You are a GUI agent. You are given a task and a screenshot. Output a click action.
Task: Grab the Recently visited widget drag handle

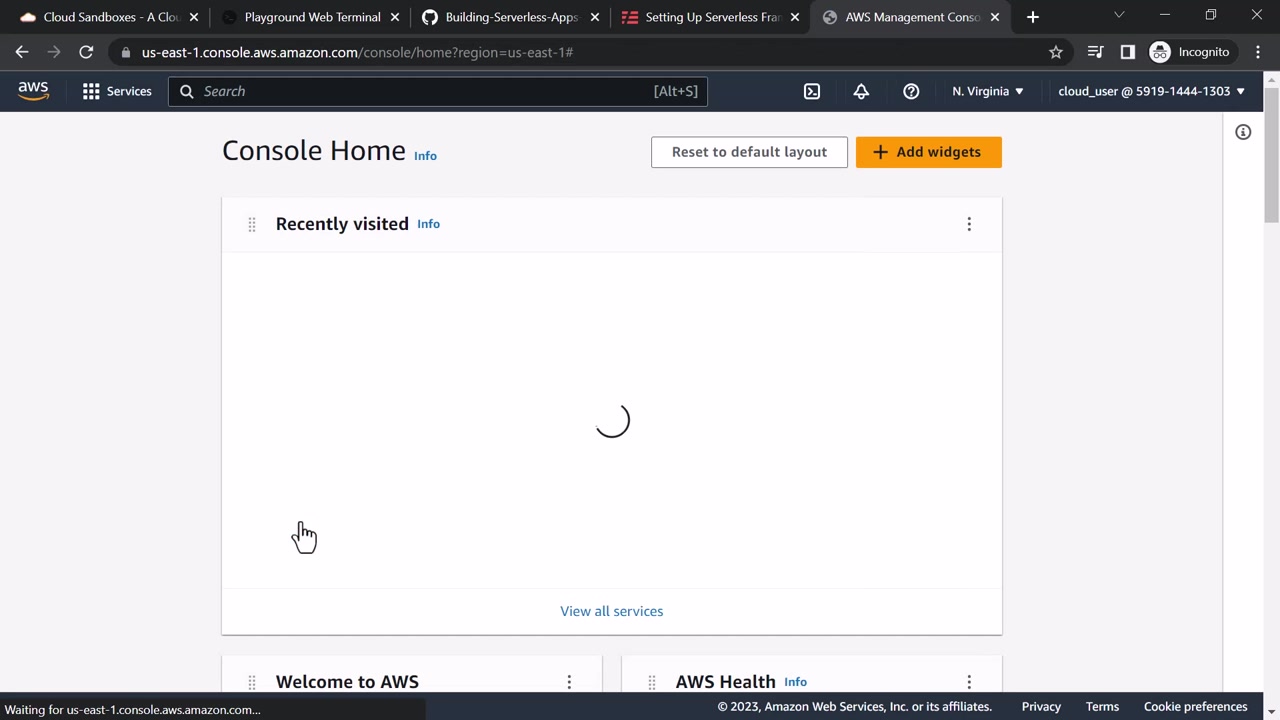[x=252, y=224]
